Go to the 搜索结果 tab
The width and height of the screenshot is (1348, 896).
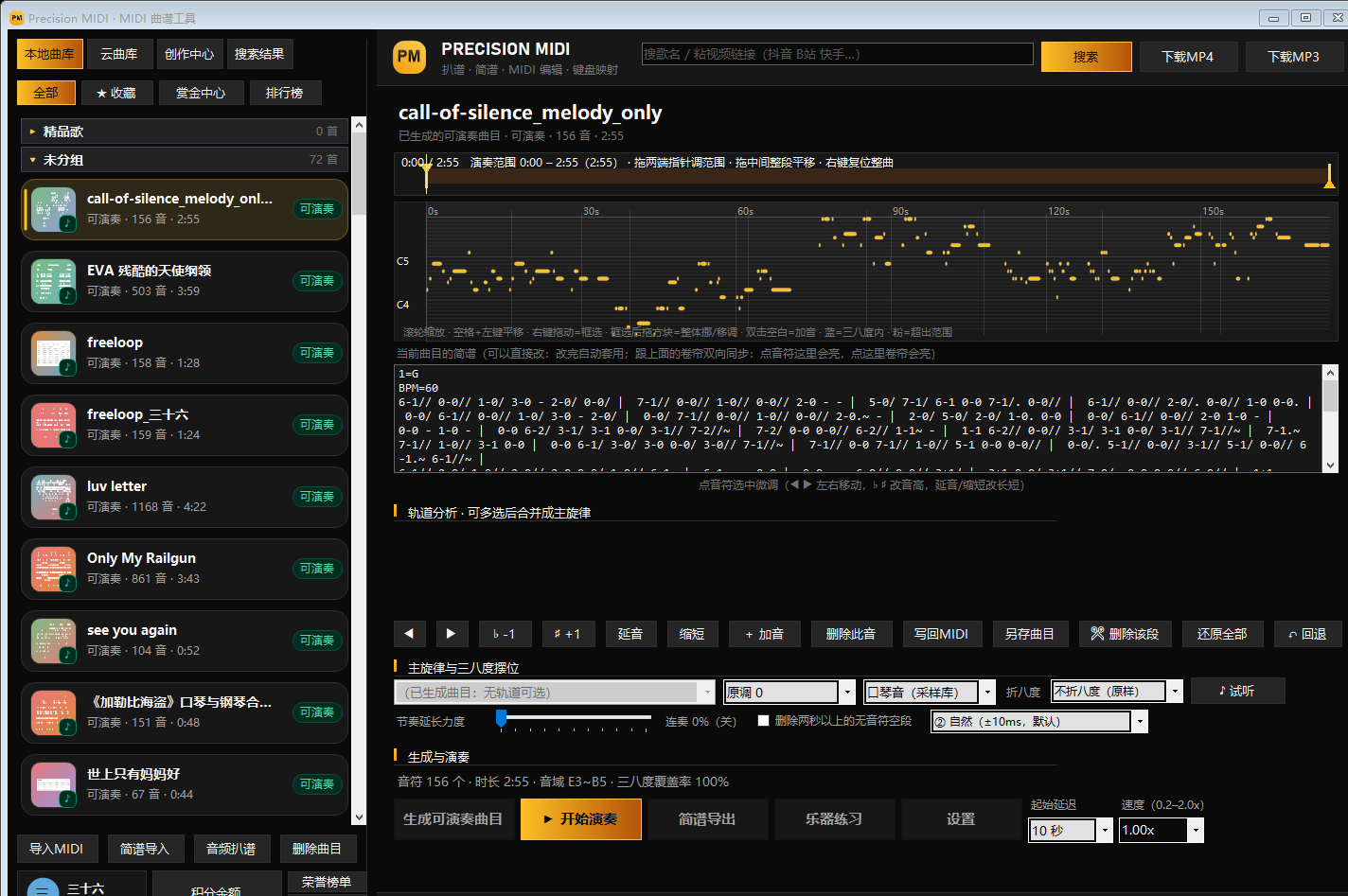tap(259, 54)
